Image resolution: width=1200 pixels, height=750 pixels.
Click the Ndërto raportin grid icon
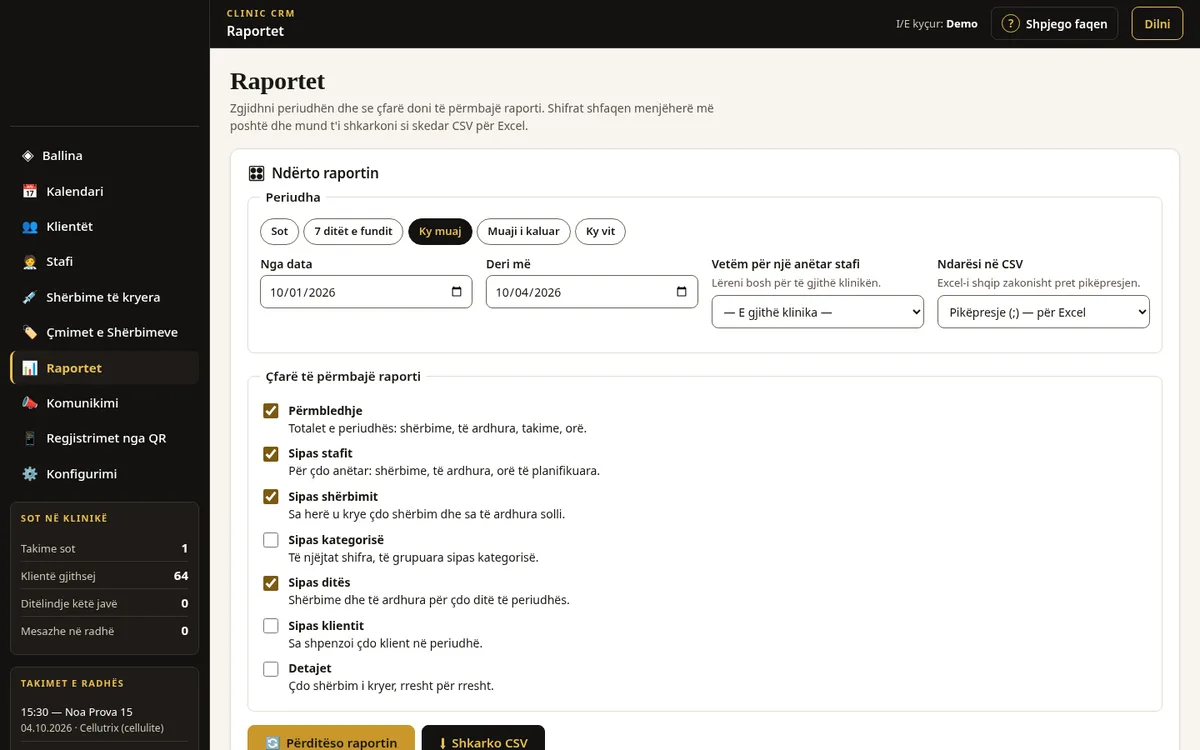point(256,173)
